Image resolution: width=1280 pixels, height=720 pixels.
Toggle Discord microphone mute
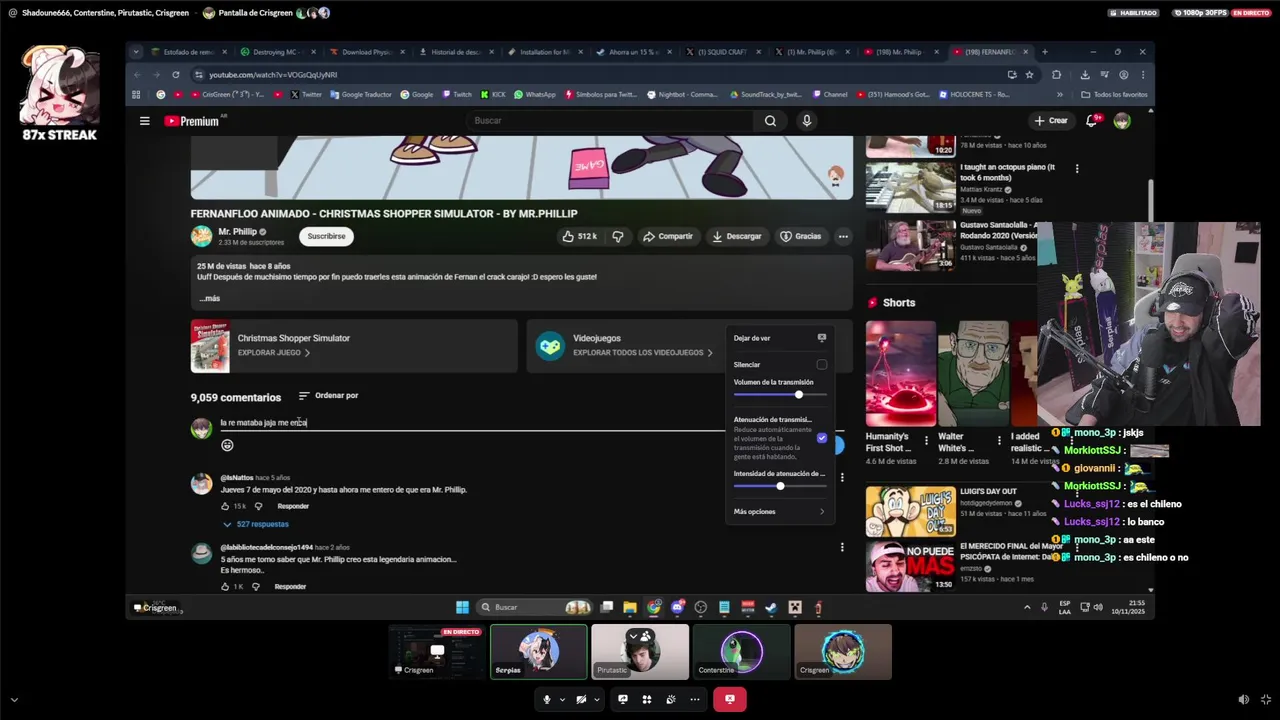click(x=547, y=700)
